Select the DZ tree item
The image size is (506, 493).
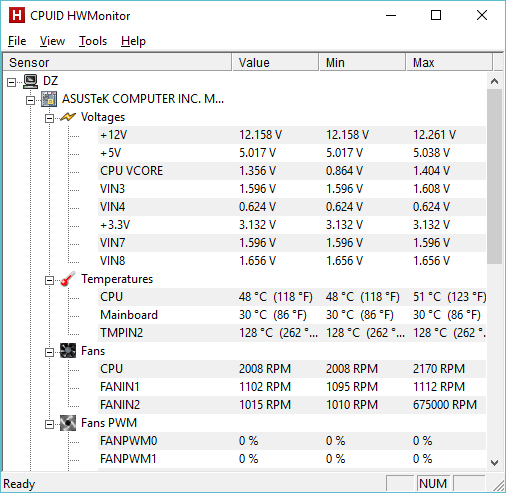pos(51,81)
